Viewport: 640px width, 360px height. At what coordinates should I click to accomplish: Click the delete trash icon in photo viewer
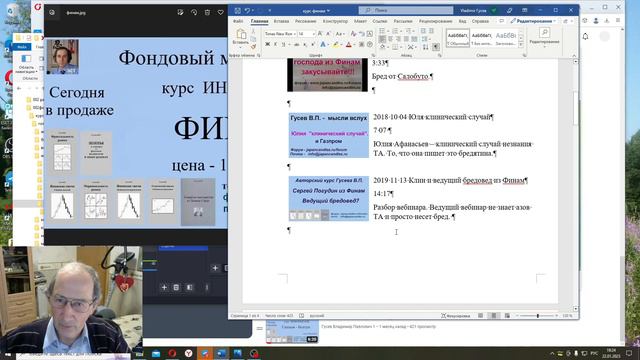coord(207,13)
